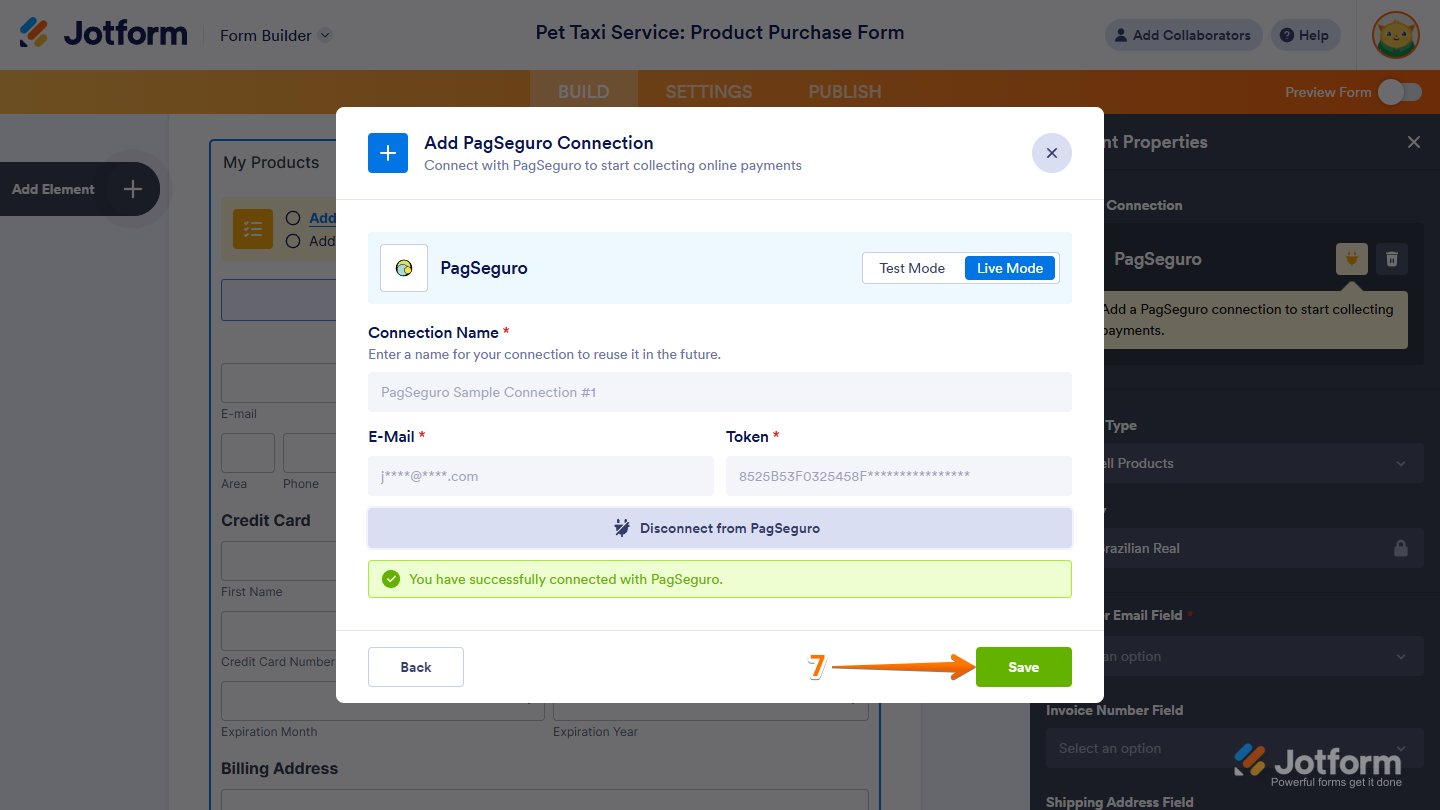The height and width of the screenshot is (810, 1440).
Task: Select Live Mode option
Action: (x=1009, y=268)
